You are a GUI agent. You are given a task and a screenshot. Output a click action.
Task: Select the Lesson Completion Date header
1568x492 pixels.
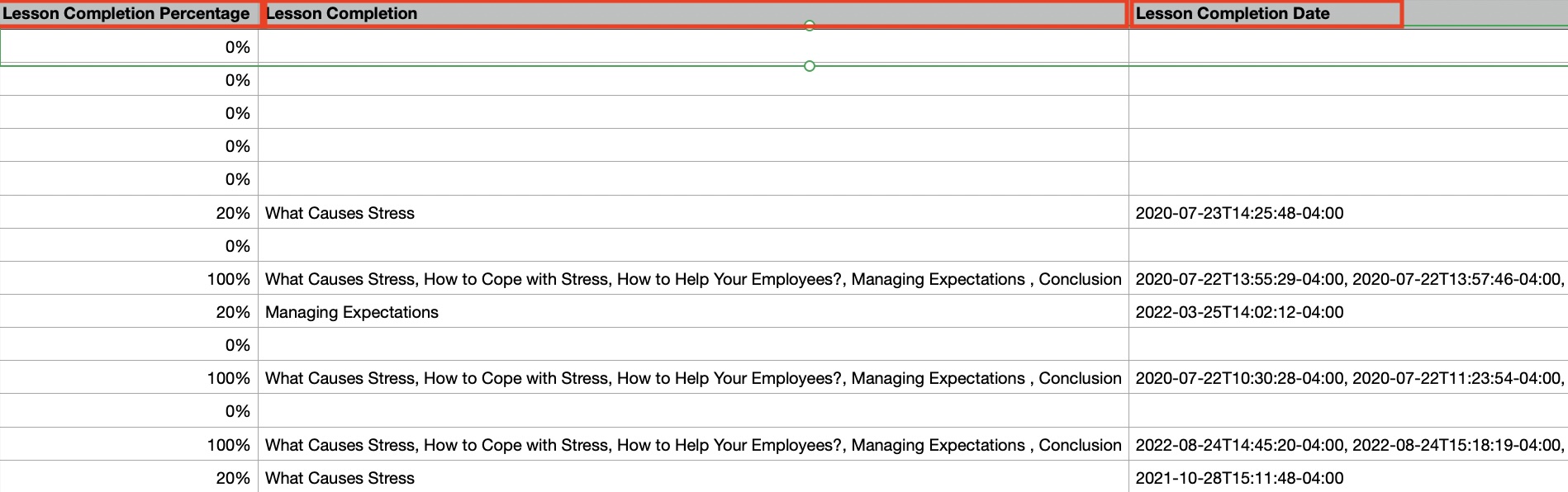pyautogui.click(x=1266, y=13)
